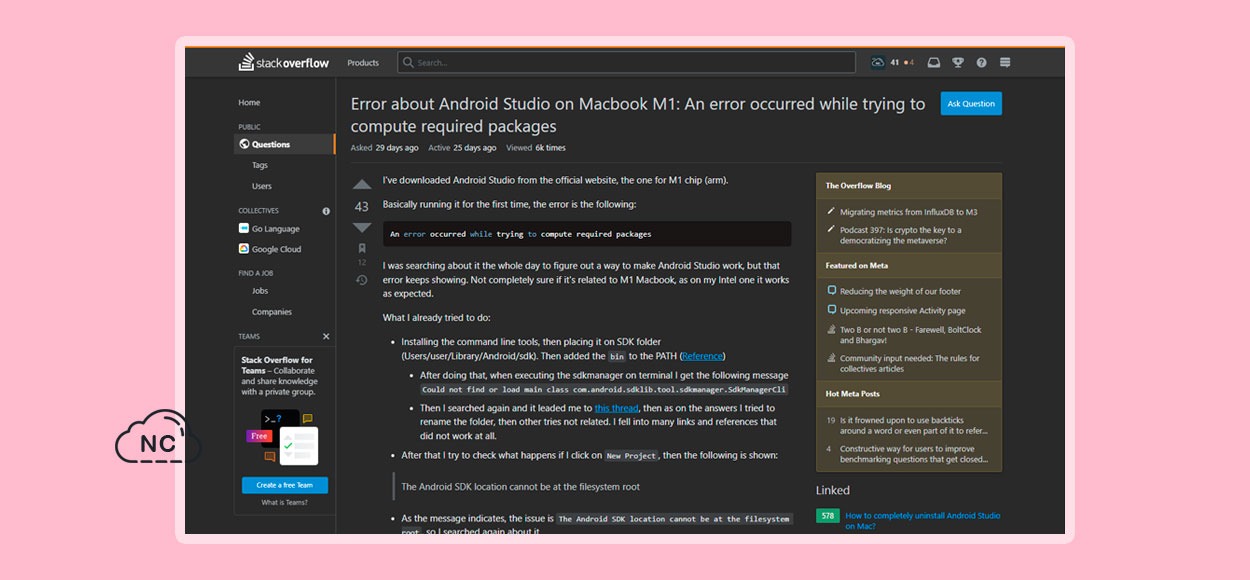Click 'The Overflow Blog' heading
The image size is (1250, 580).
858,186
